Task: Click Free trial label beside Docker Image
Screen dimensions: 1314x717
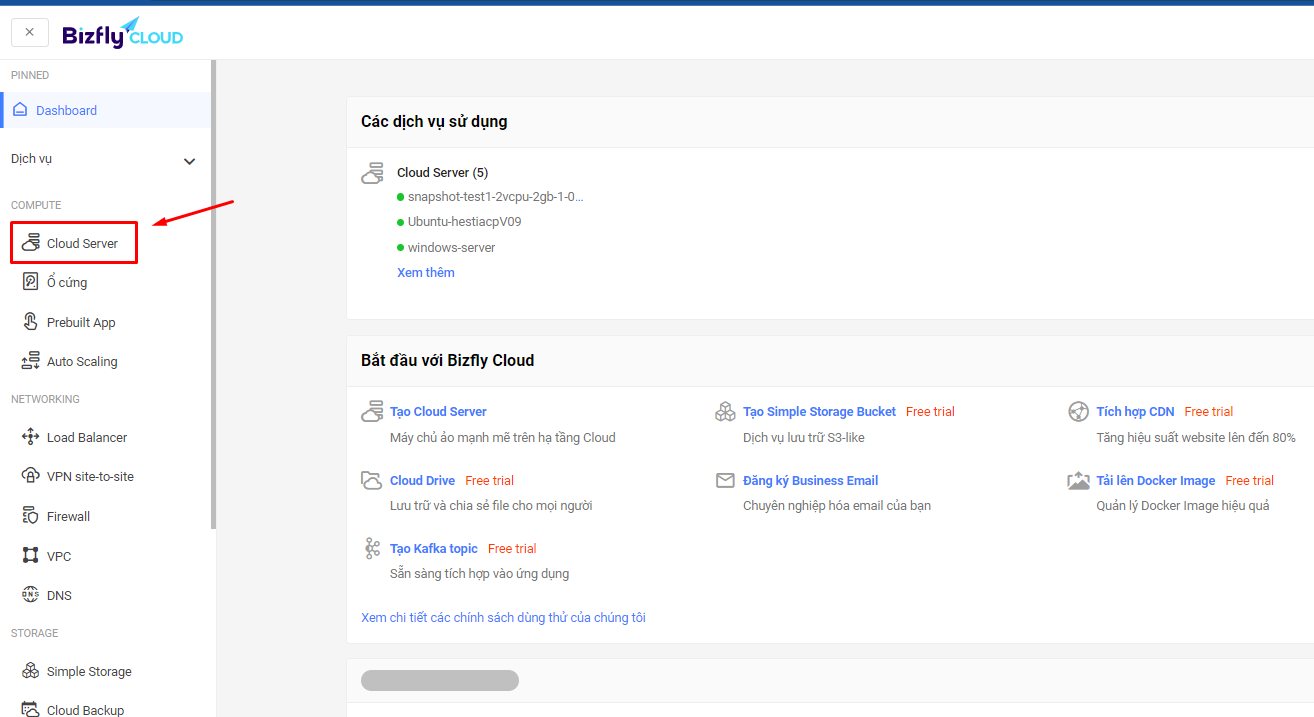Action: [x=1249, y=480]
